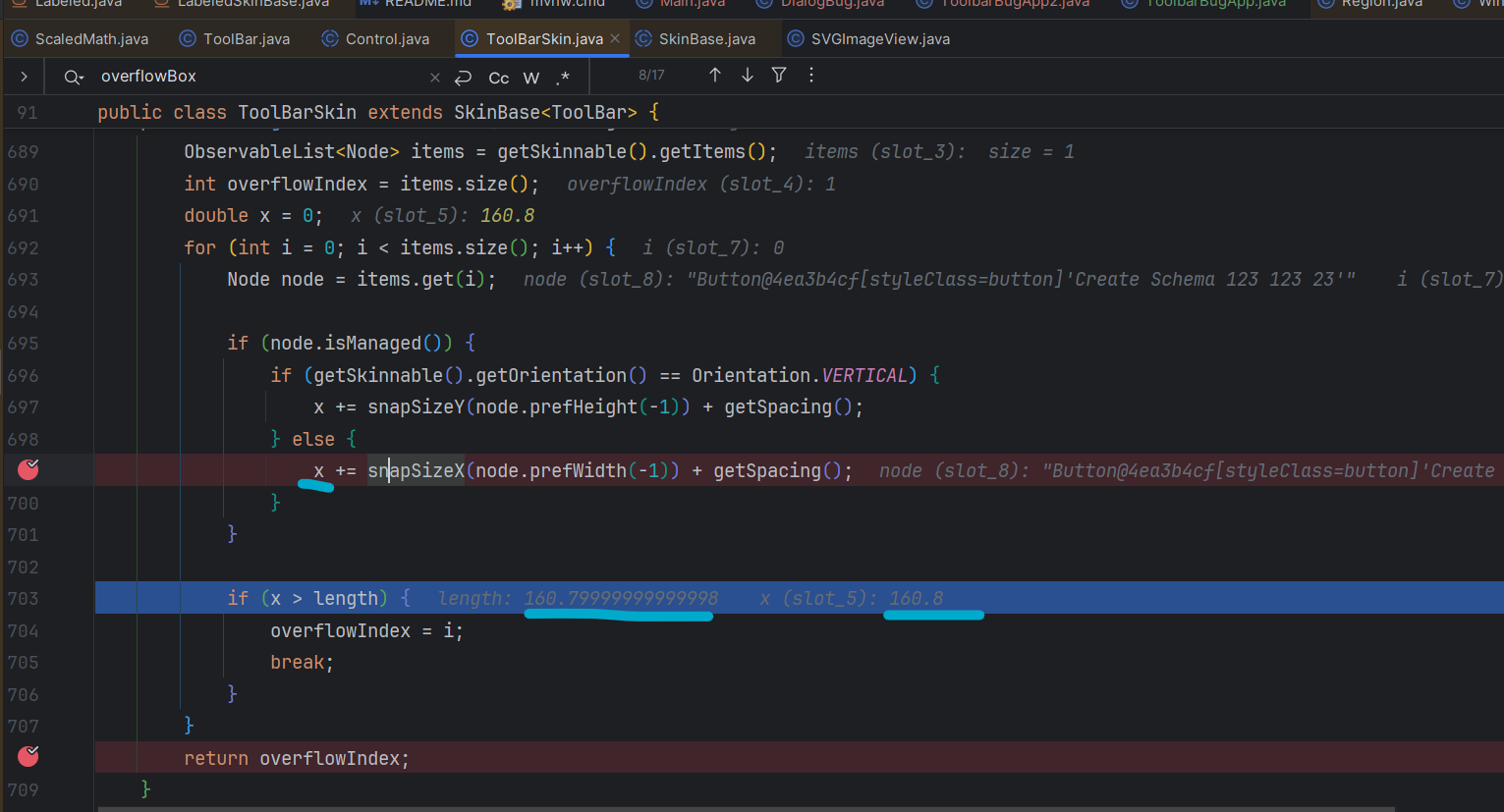This screenshot has height=812, width=1504.
Task: Toggle match case (Cc) in search
Action: pyautogui.click(x=498, y=78)
